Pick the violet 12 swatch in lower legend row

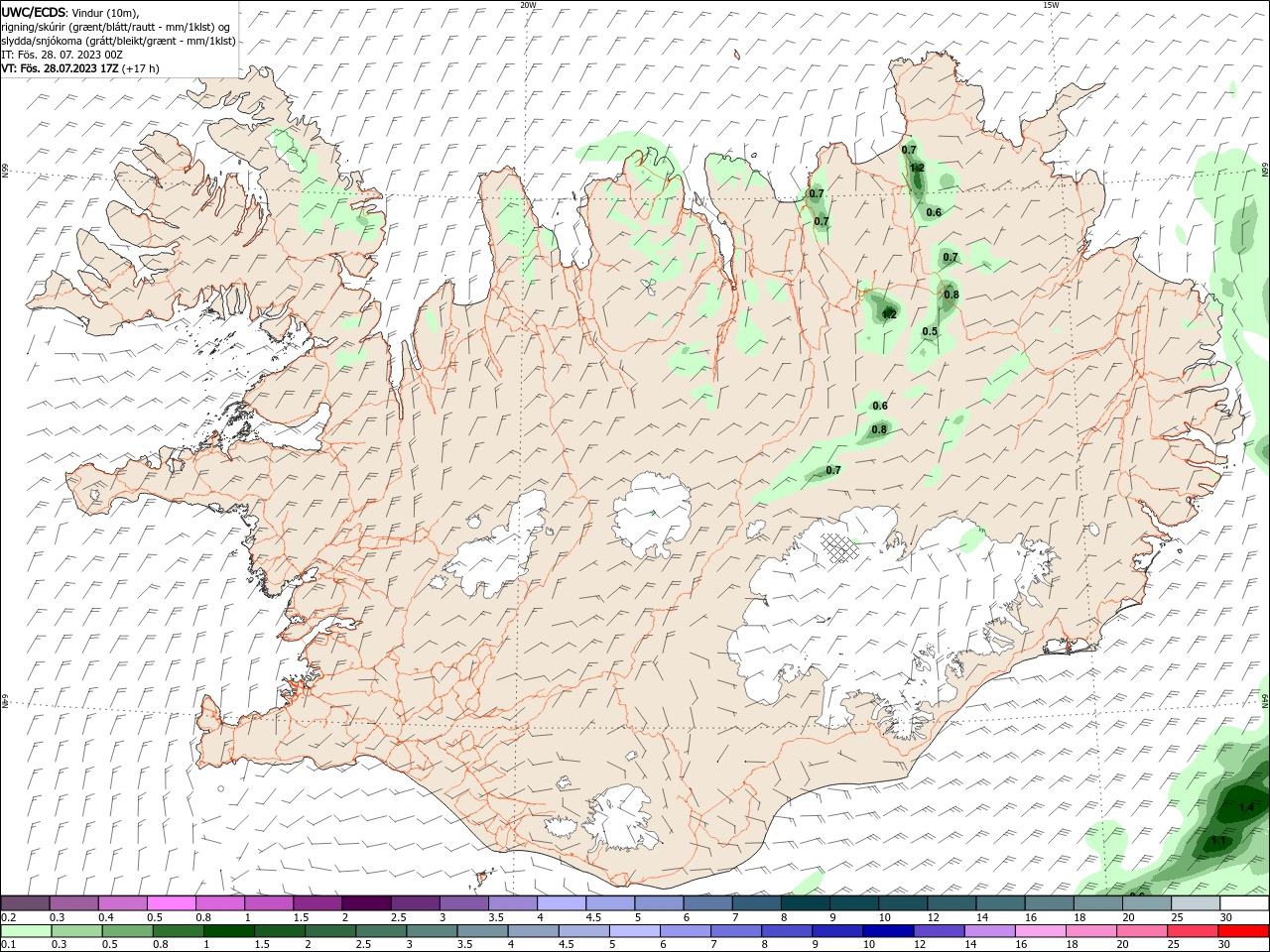pyautogui.click(x=938, y=932)
